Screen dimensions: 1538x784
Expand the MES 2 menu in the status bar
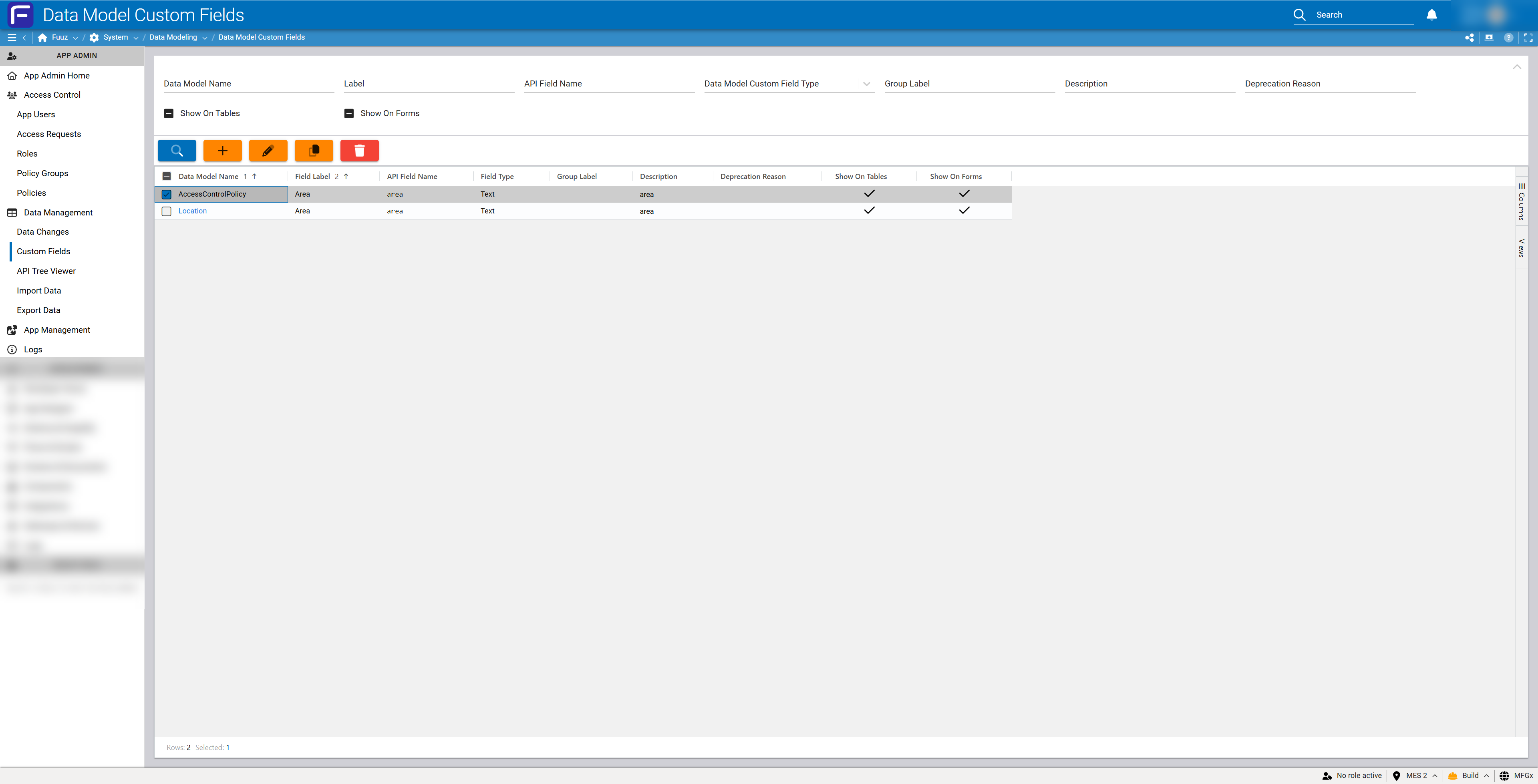point(1435,776)
